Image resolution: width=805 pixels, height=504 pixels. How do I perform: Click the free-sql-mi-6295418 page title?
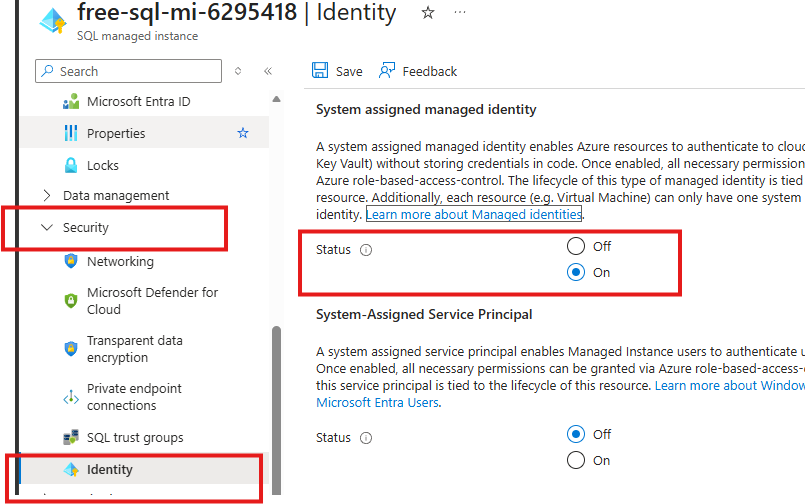click(187, 12)
